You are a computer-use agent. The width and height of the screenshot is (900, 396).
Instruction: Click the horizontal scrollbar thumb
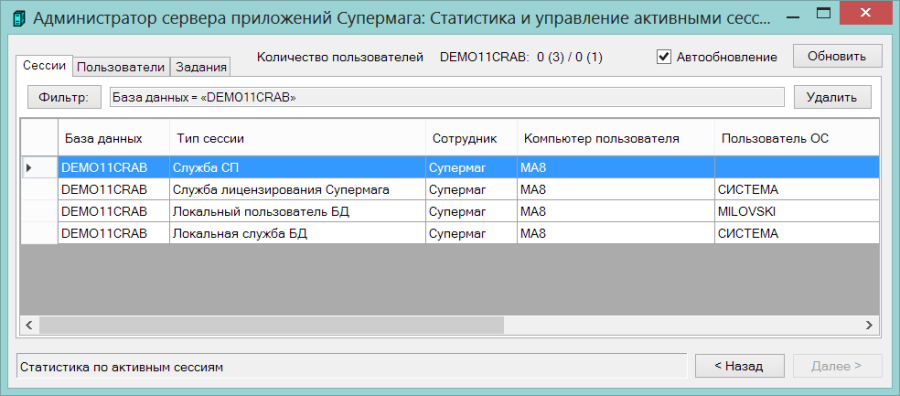tap(271, 325)
